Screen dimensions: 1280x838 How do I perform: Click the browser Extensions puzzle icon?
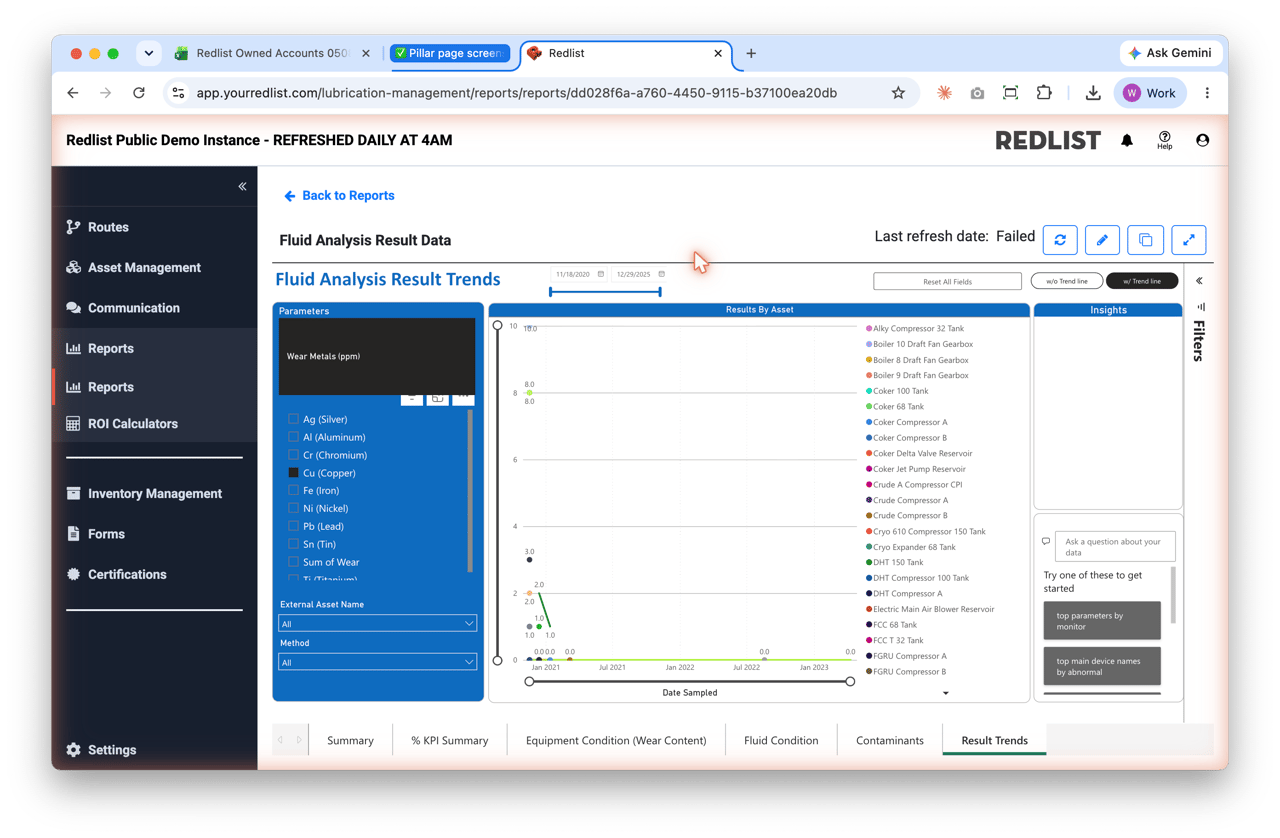pos(1044,93)
